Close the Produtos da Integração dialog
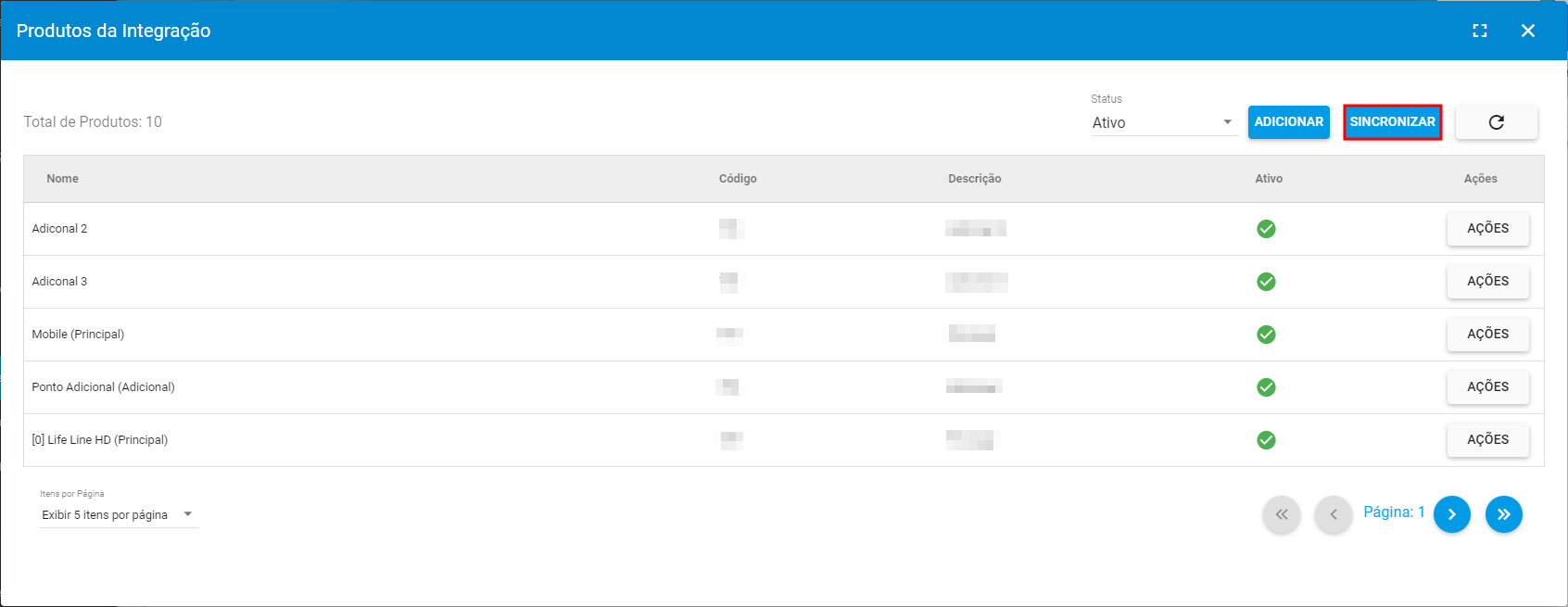 tap(1528, 31)
